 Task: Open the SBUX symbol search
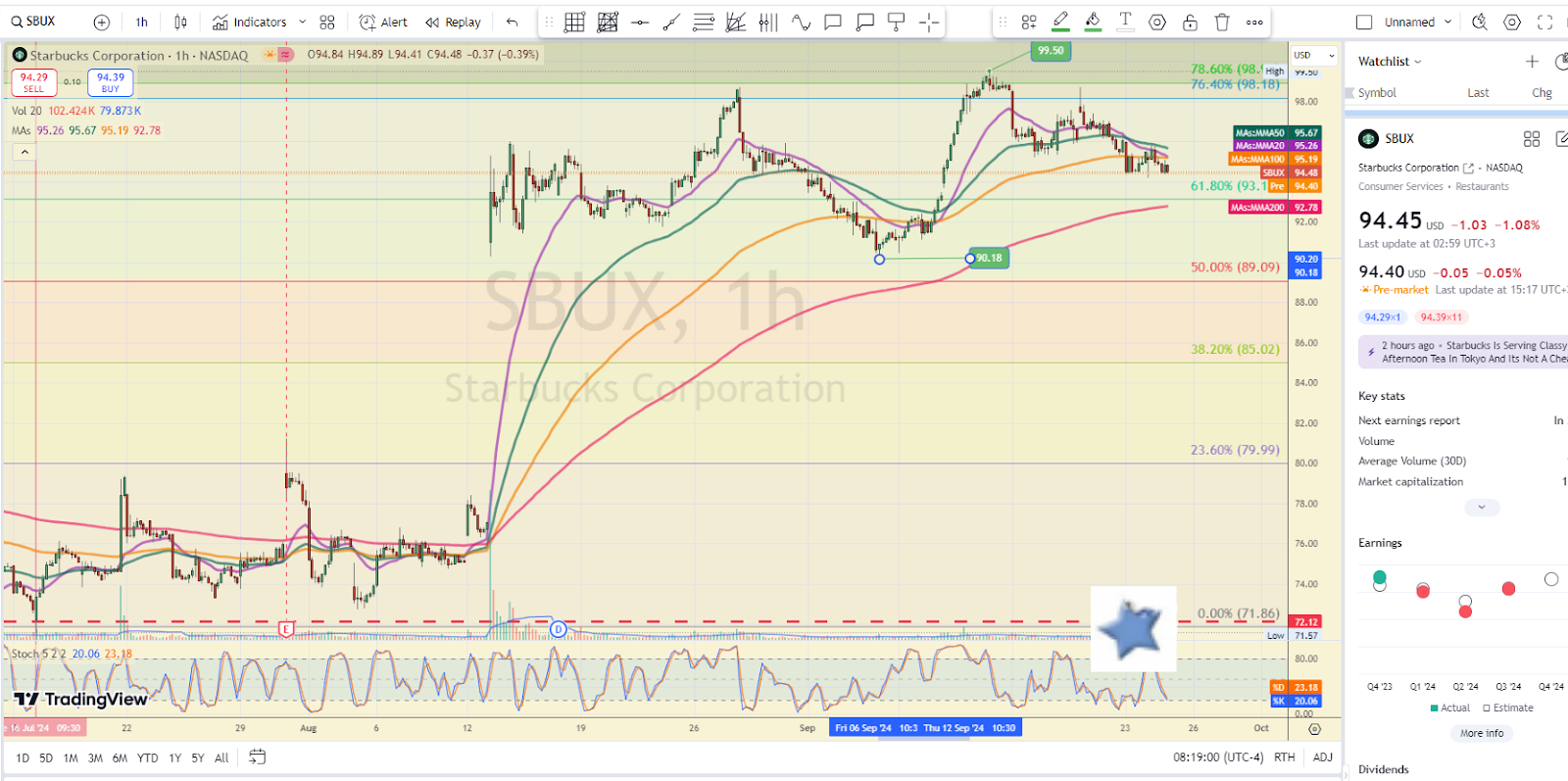(34, 22)
